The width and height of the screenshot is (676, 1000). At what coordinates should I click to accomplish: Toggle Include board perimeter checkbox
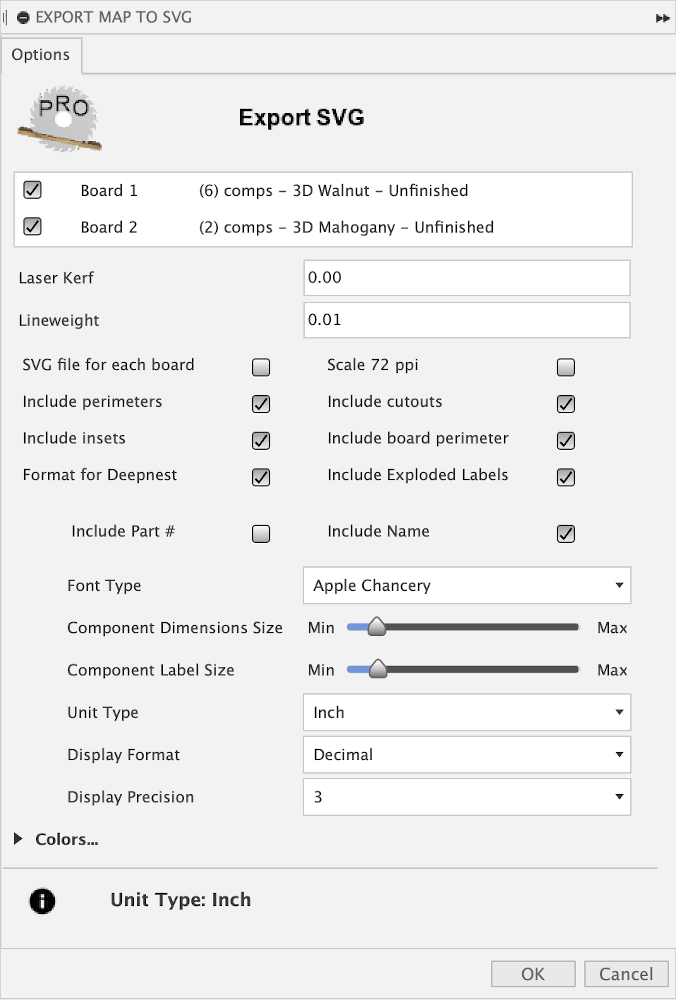tap(566, 440)
